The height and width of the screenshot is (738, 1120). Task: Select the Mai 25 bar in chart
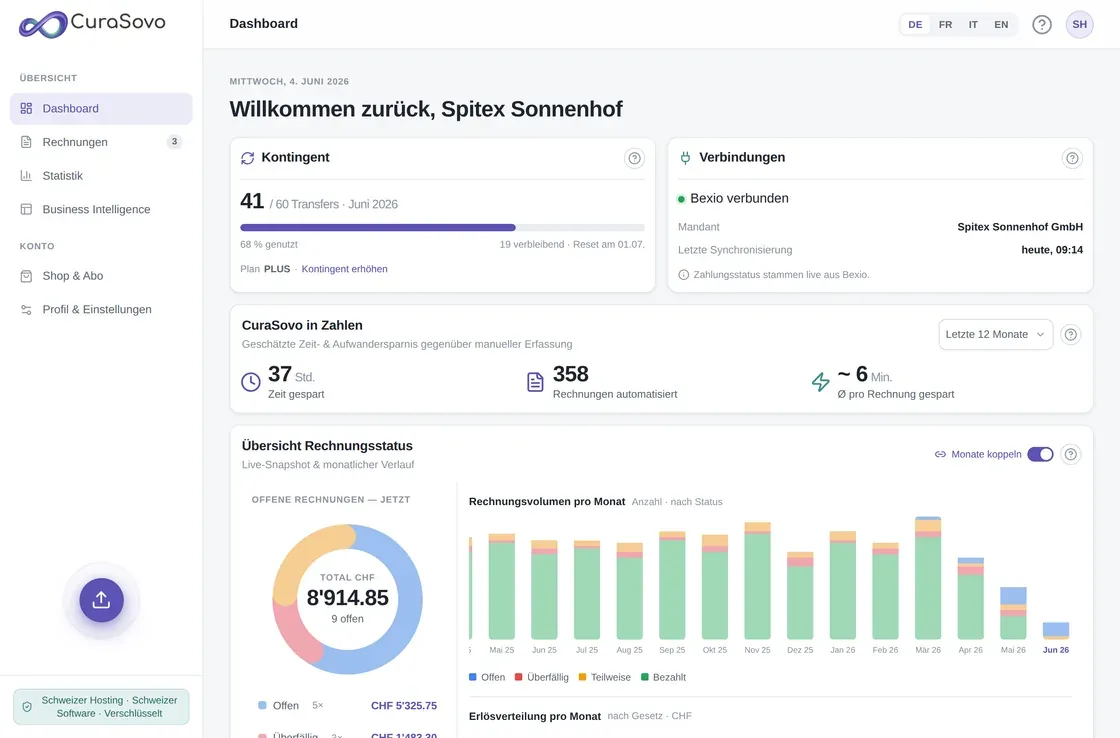click(501, 586)
